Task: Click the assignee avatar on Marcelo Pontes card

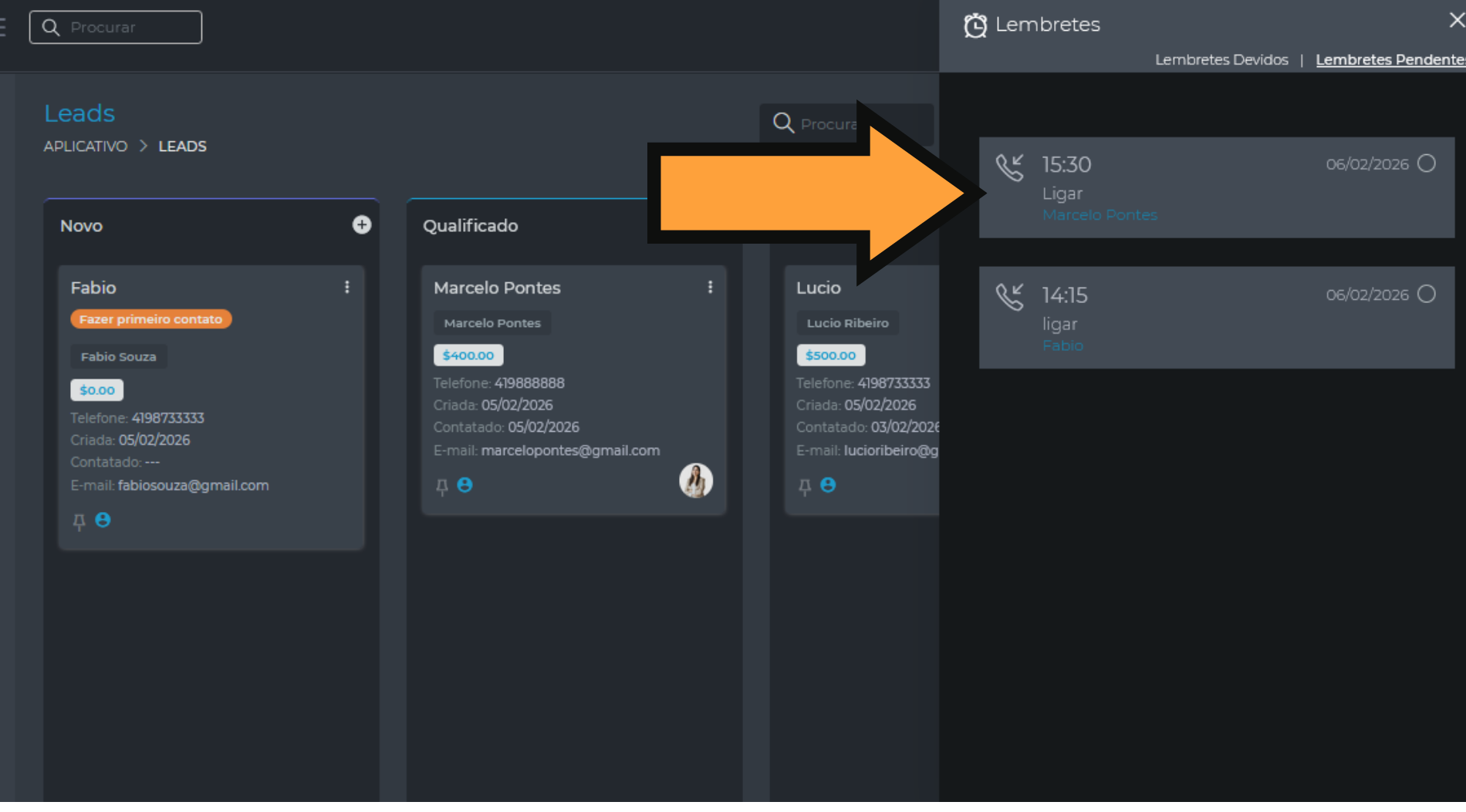Action: (x=695, y=480)
